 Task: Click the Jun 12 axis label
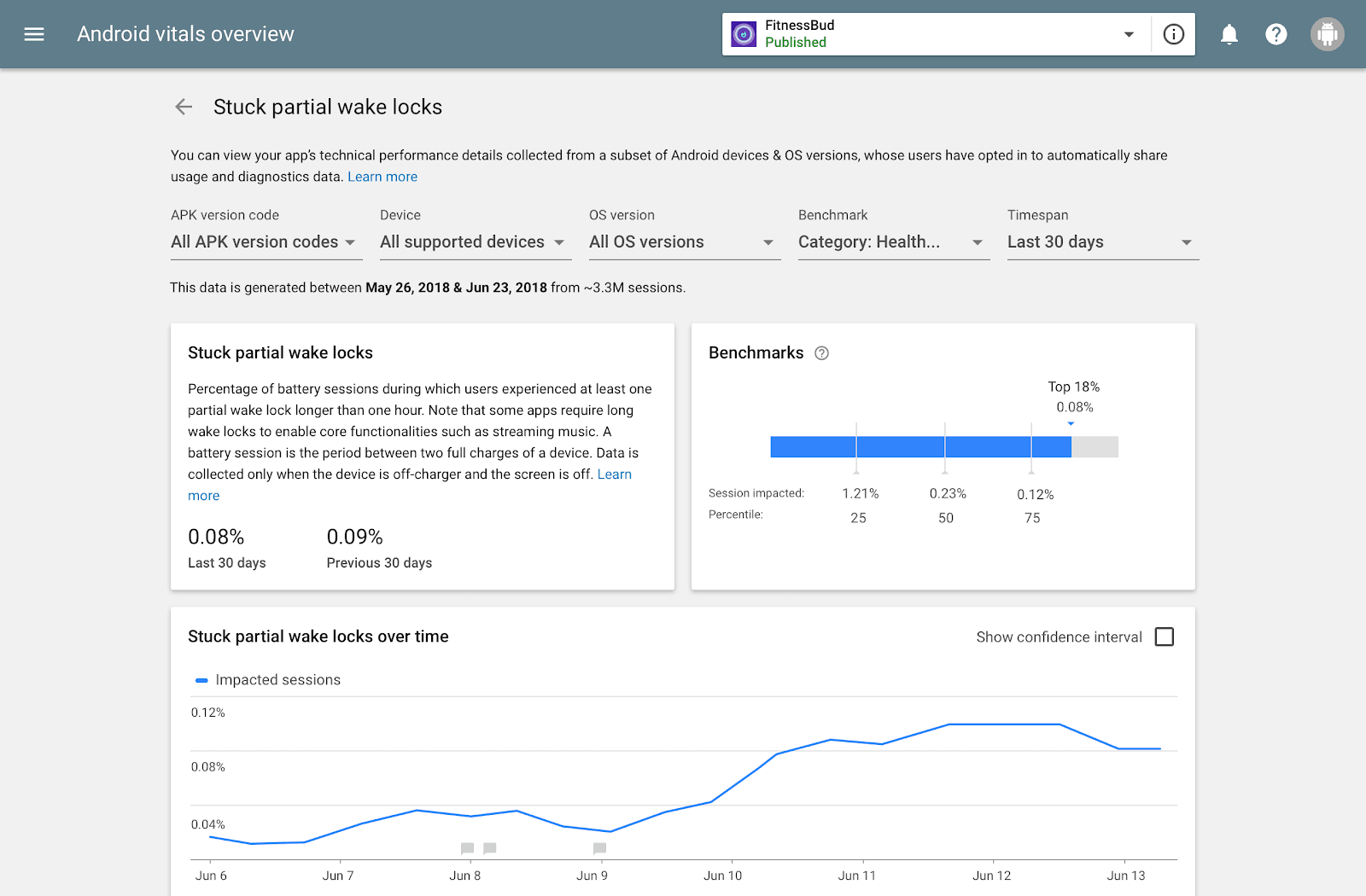991,876
